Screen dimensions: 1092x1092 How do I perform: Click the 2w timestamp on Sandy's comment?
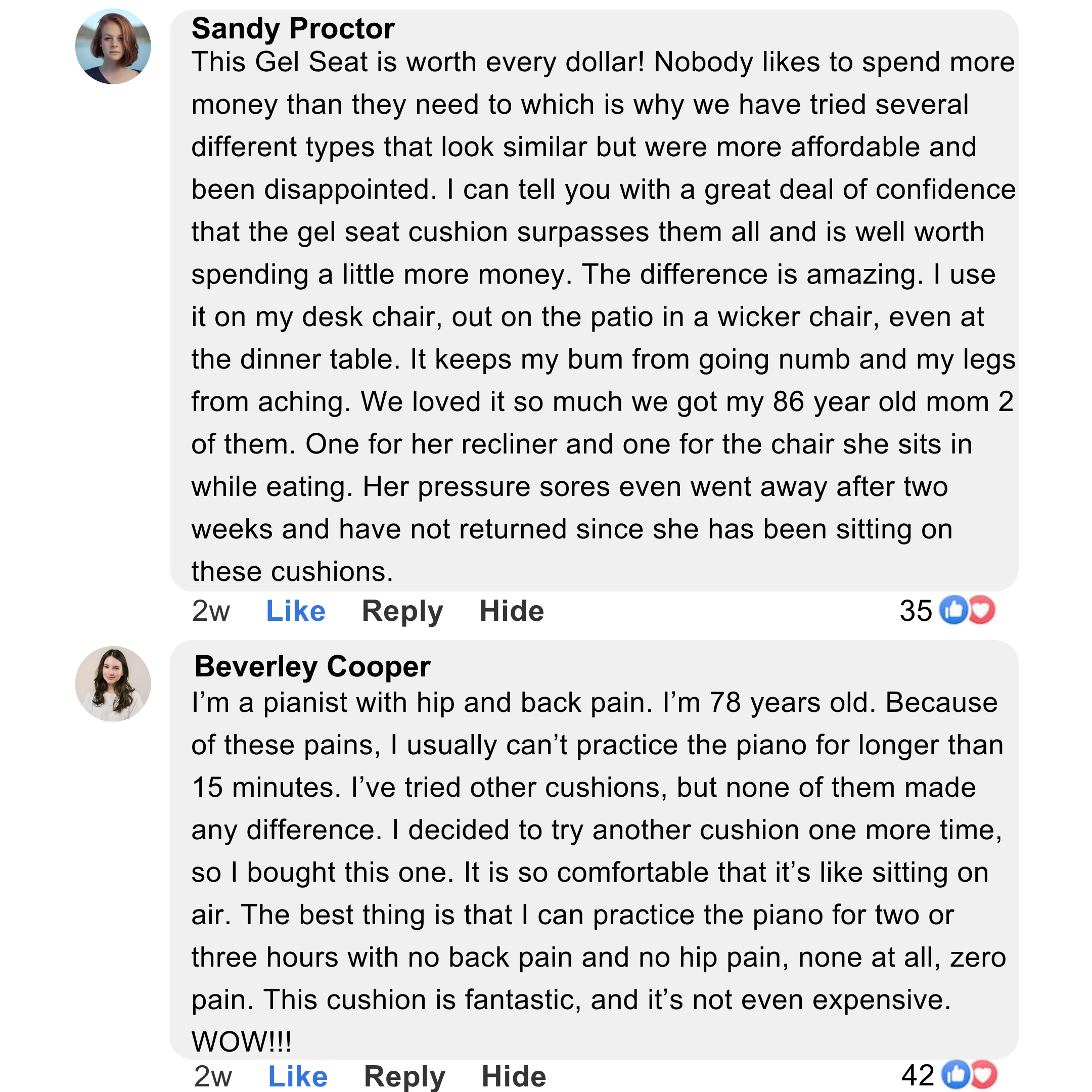[211, 611]
